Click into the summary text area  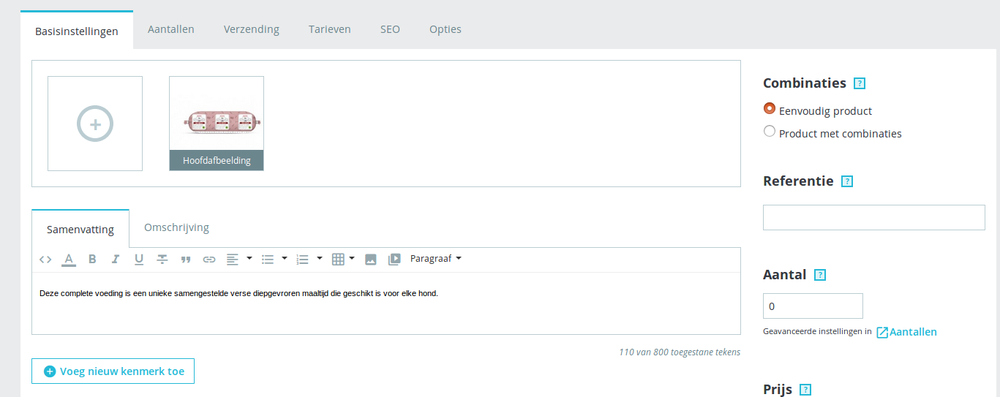[x=386, y=303]
